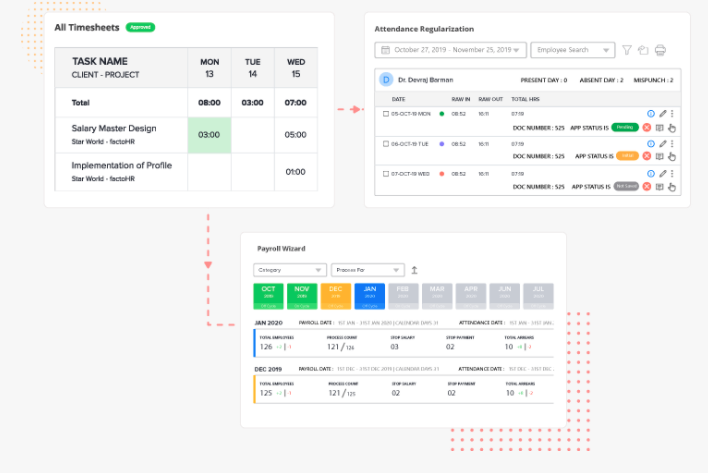Edit the 05-OCT-19 MON entry with pencil icon

point(662,114)
